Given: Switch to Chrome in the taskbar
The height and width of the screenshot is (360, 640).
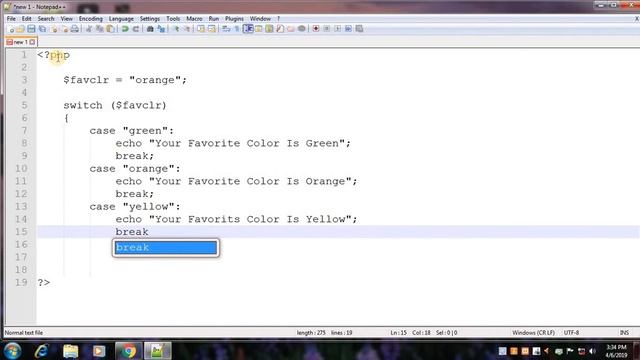Looking at the screenshot, I should [129, 351].
